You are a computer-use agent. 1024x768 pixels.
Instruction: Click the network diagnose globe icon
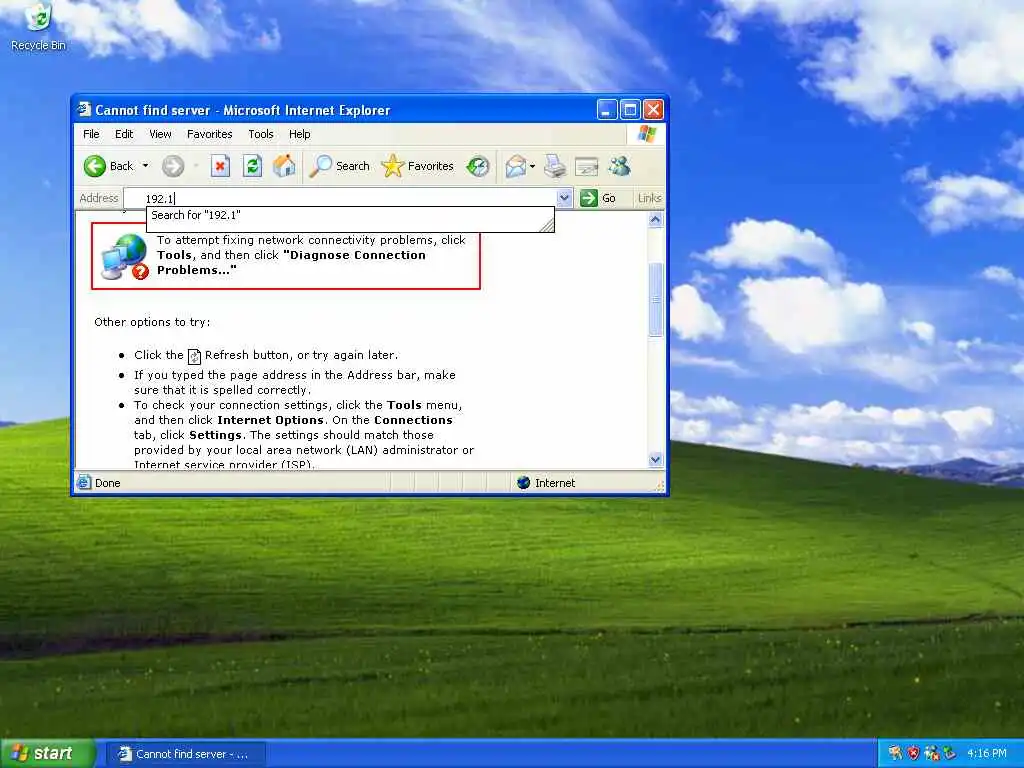(x=125, y=257)
